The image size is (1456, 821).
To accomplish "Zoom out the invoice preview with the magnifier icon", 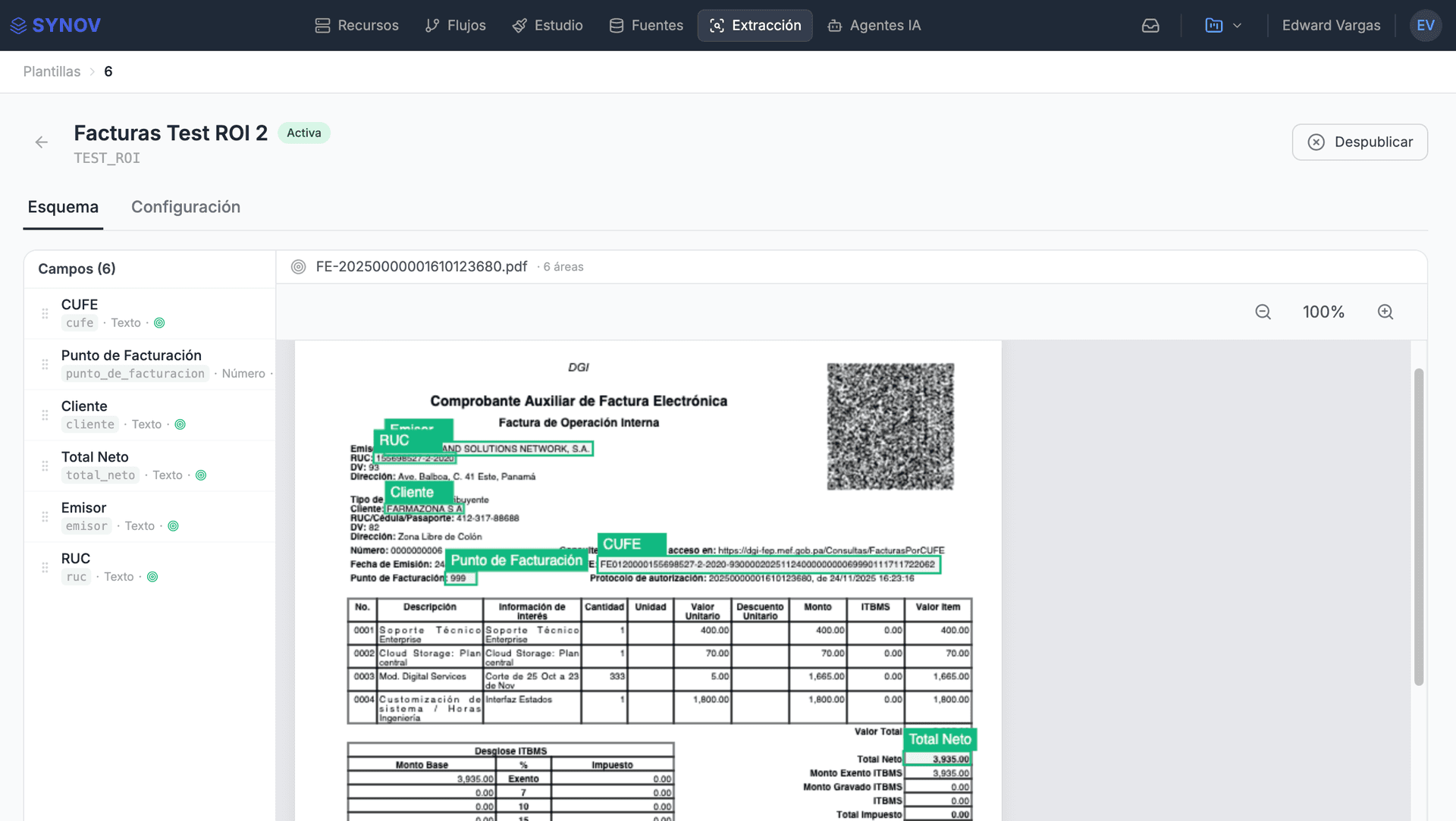I will click(1263, 312).
